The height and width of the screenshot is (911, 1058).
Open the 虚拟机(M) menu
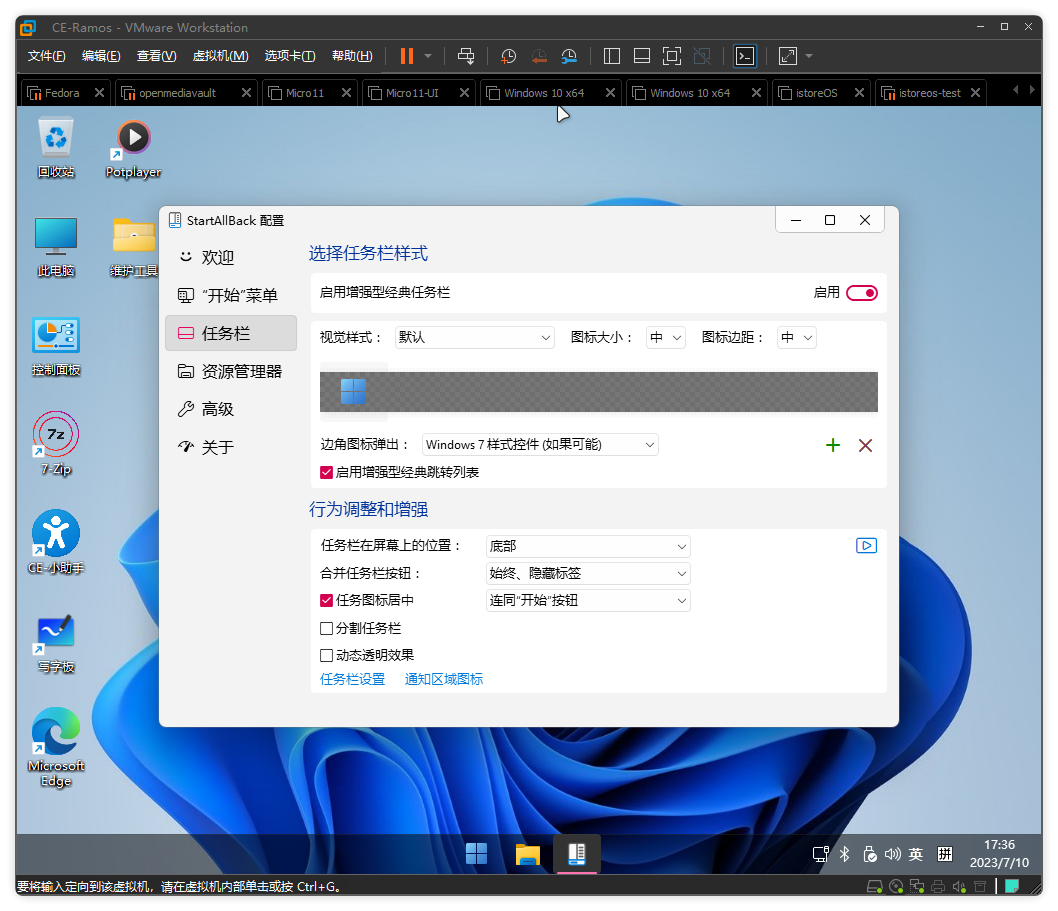point(220,56)
